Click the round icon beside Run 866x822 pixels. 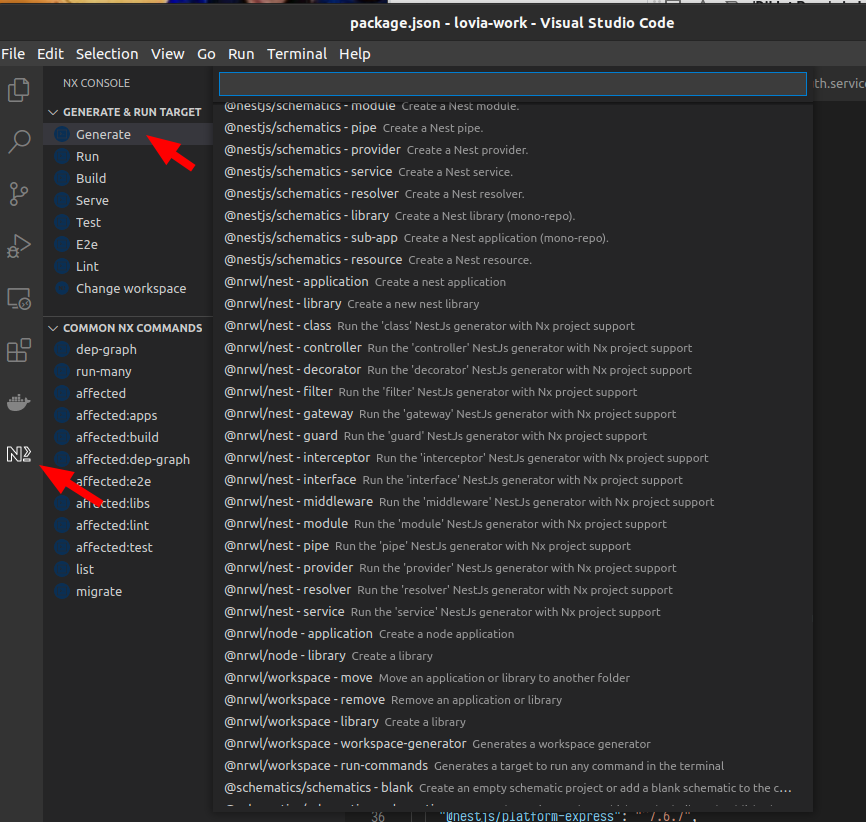tap(62, 156)
